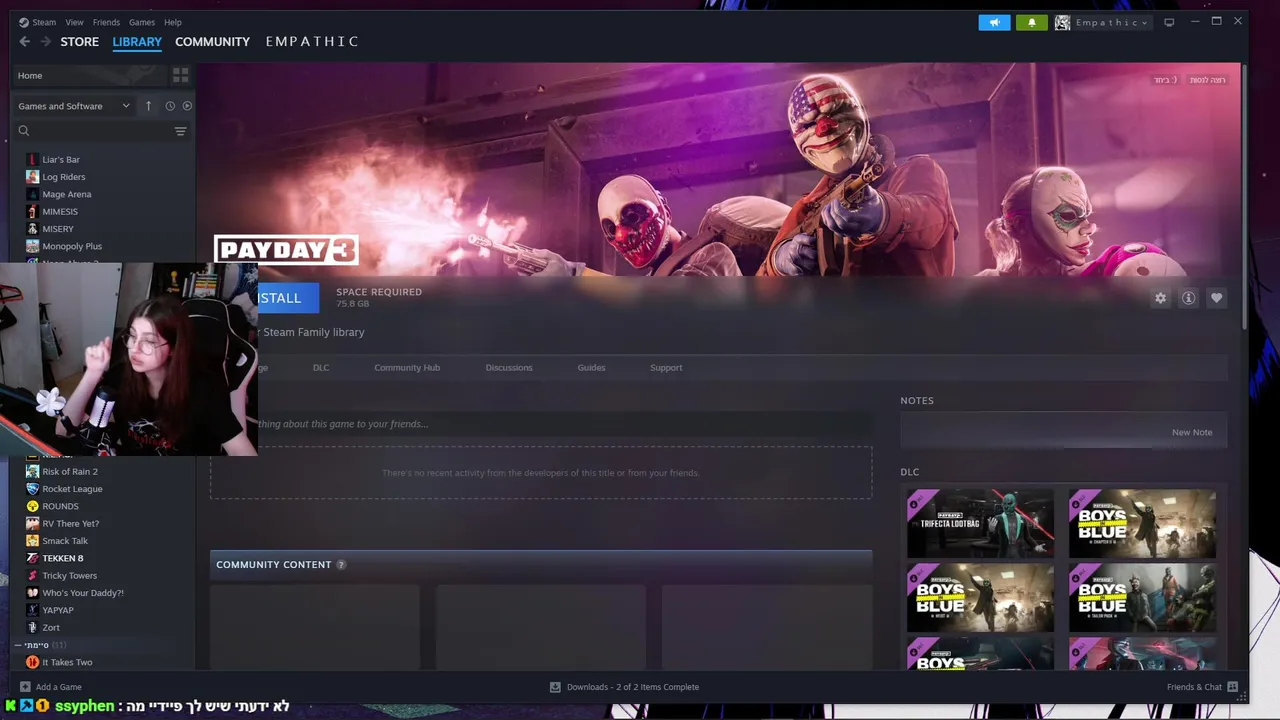Open the Community Hub tab
Image resolution: width=1280 pixels, height=720 pixels.
click(x=407, y=368)
